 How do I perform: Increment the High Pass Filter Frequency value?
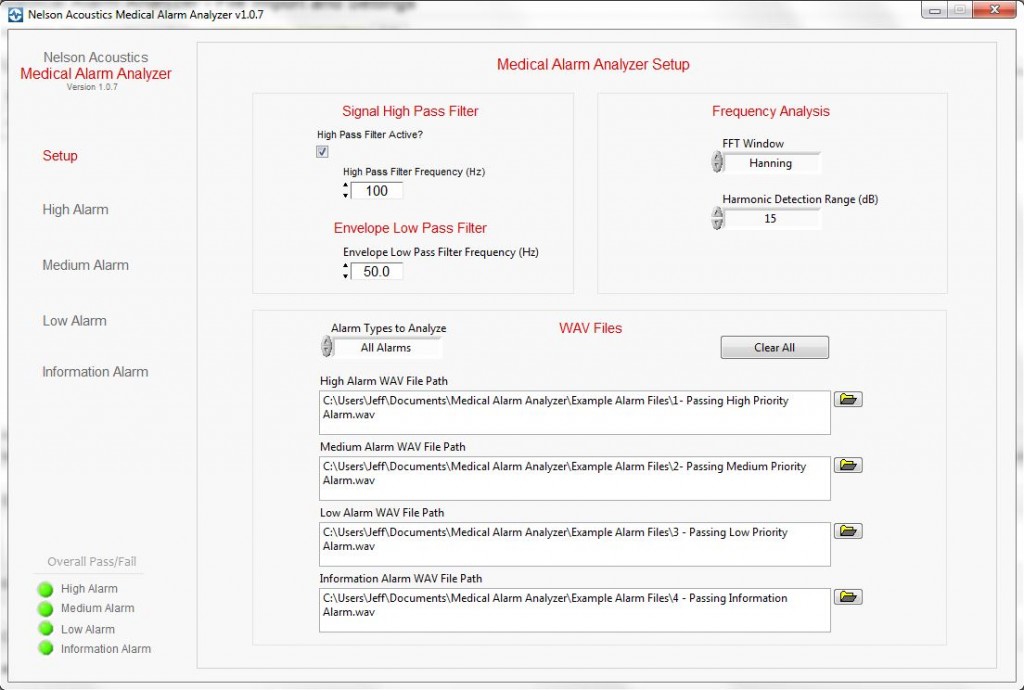[346, 186]
